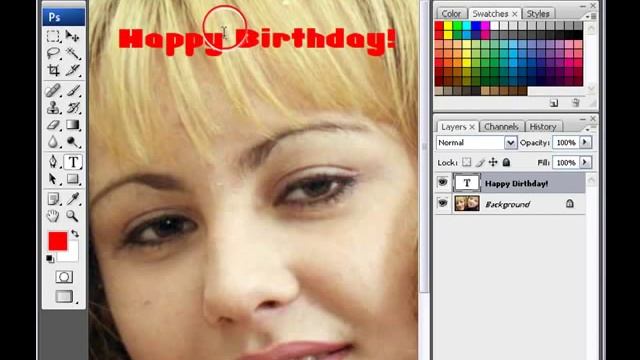Select the Brush tool
The width and height of the screenshot is (640, 360).
(73, 90)
